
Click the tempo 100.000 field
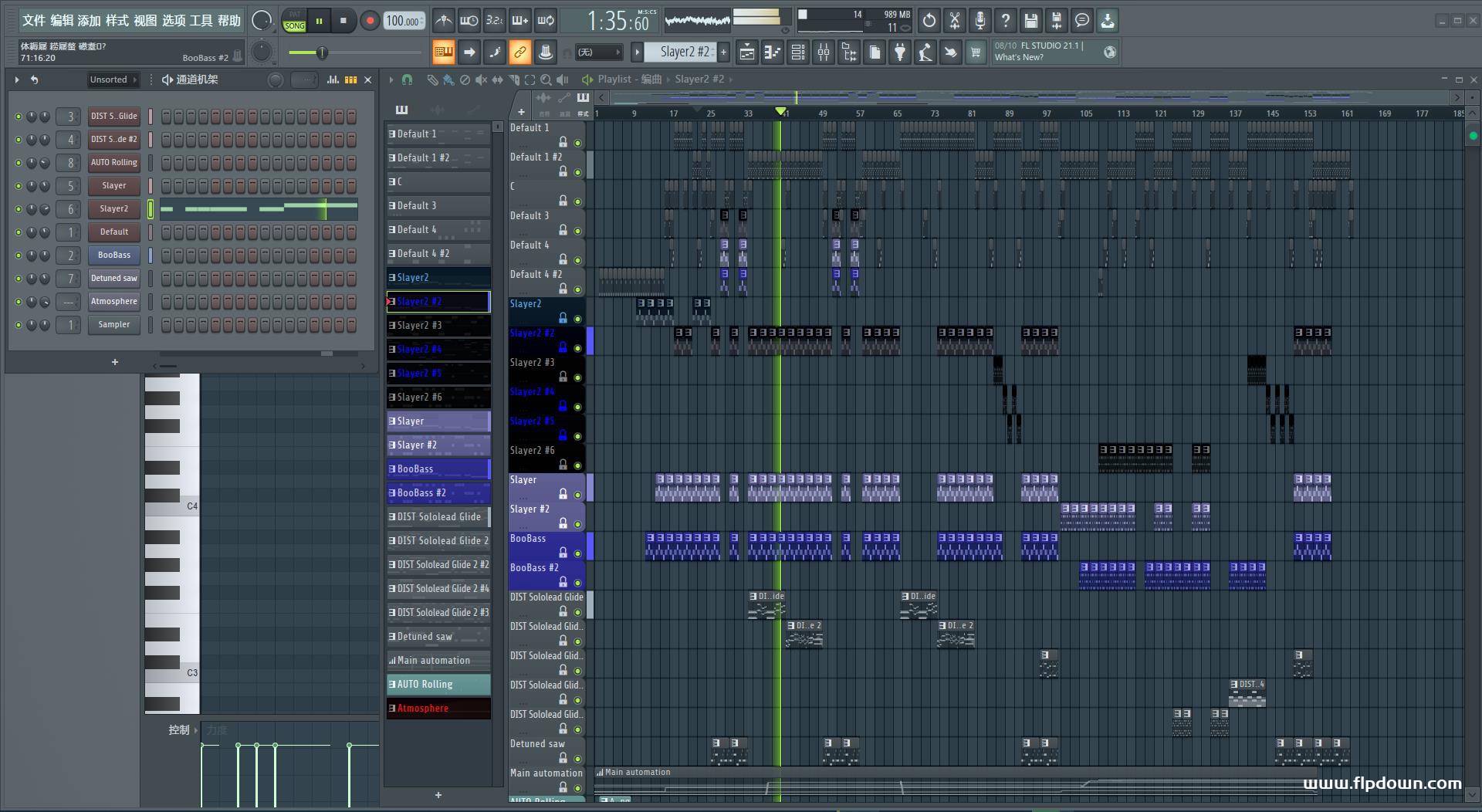[x=404, y=21]
